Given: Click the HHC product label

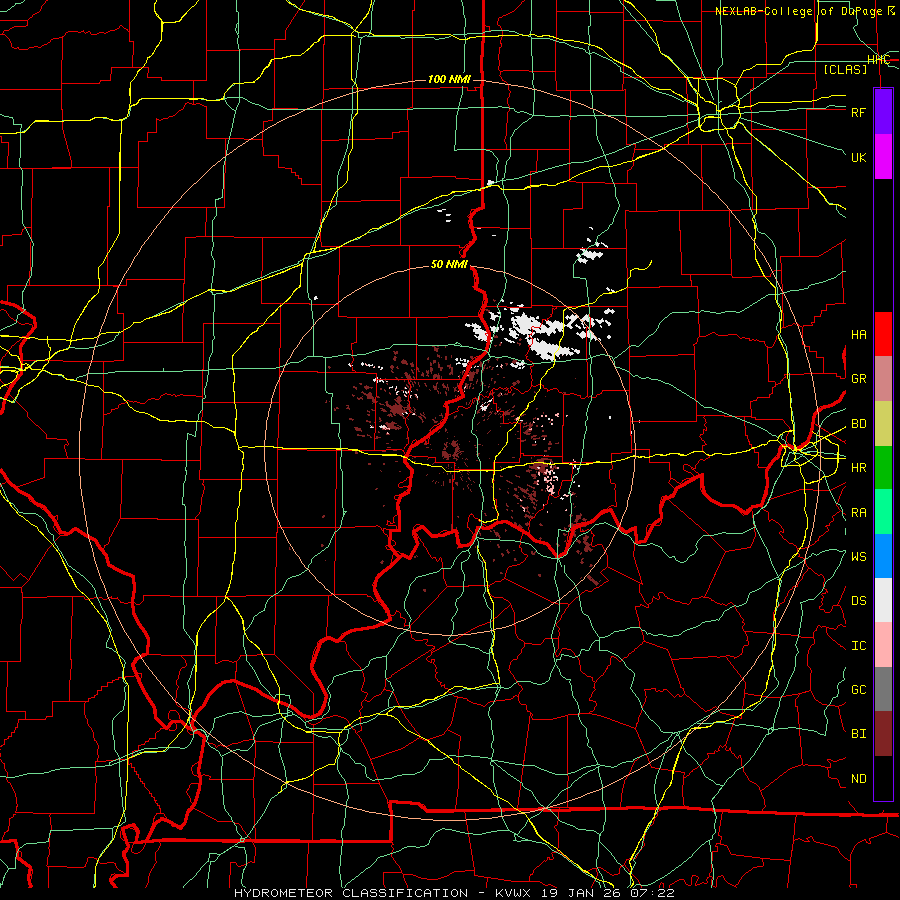Looking at the screenshot, I should 878,60.
